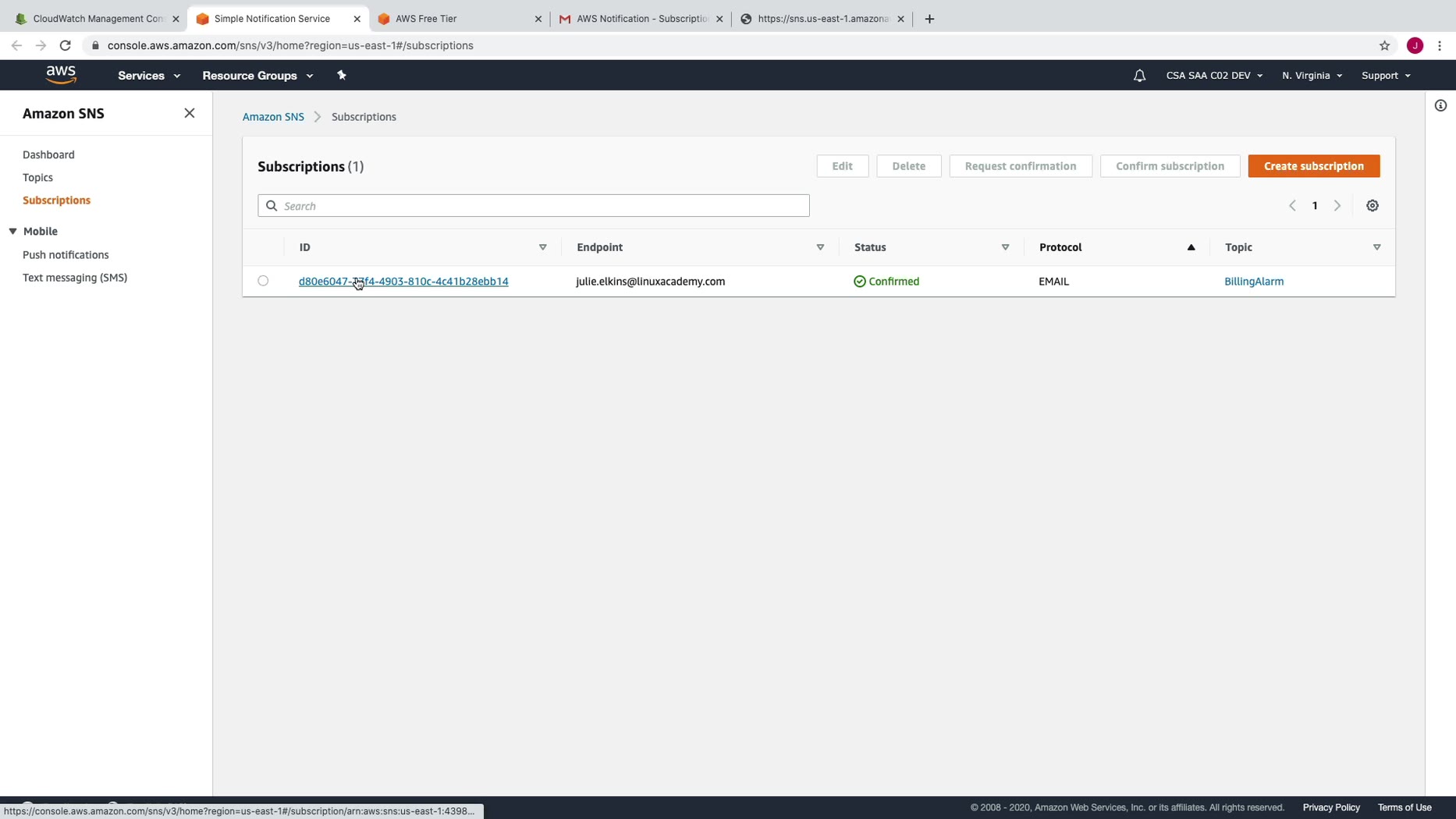This screenshot has width=1456, height=819.
Task: Open Text messaging (SMS) in sidebar
Action: tap(75, 277)
